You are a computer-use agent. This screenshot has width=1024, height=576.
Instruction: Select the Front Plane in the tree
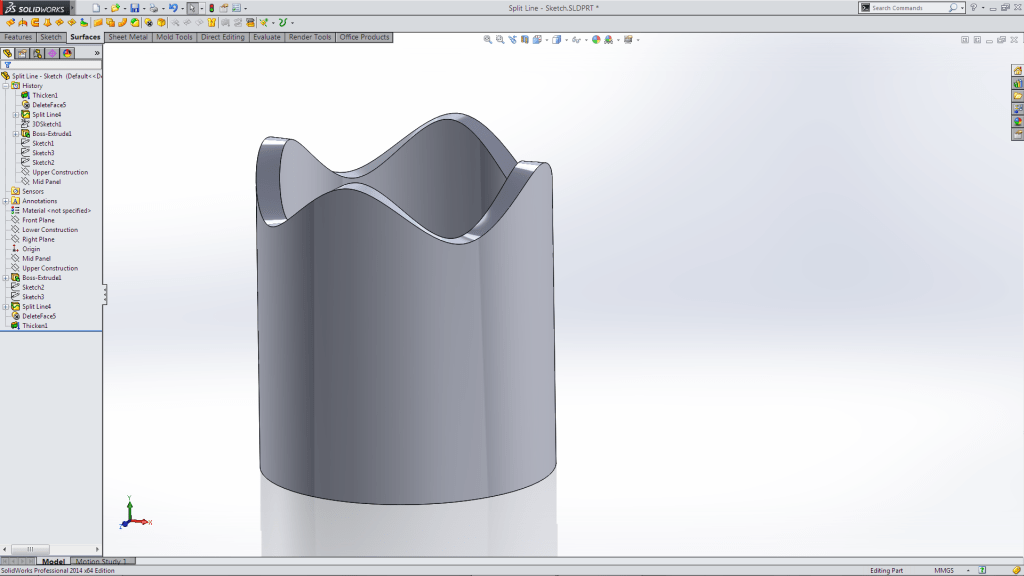38,219
